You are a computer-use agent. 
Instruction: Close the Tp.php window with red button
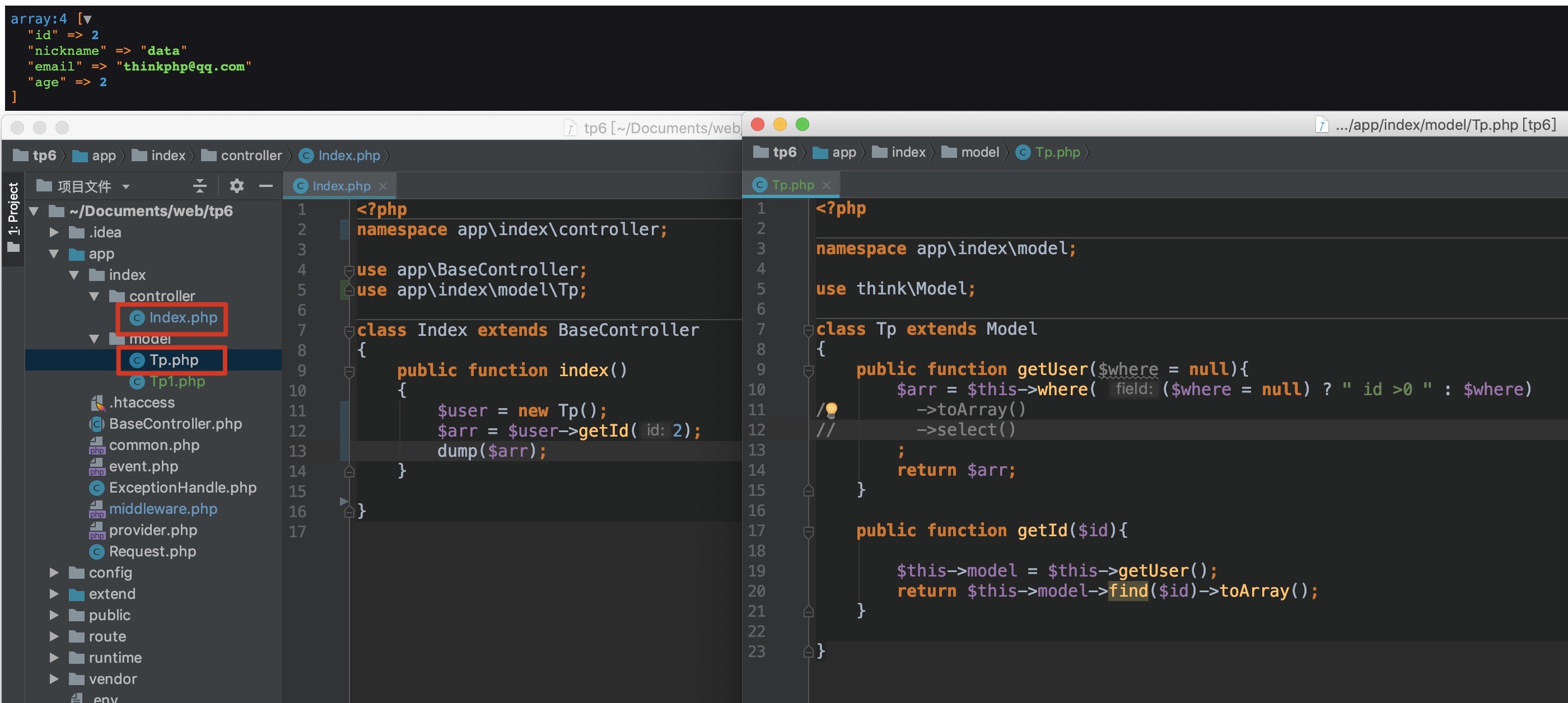coord(758,125)
